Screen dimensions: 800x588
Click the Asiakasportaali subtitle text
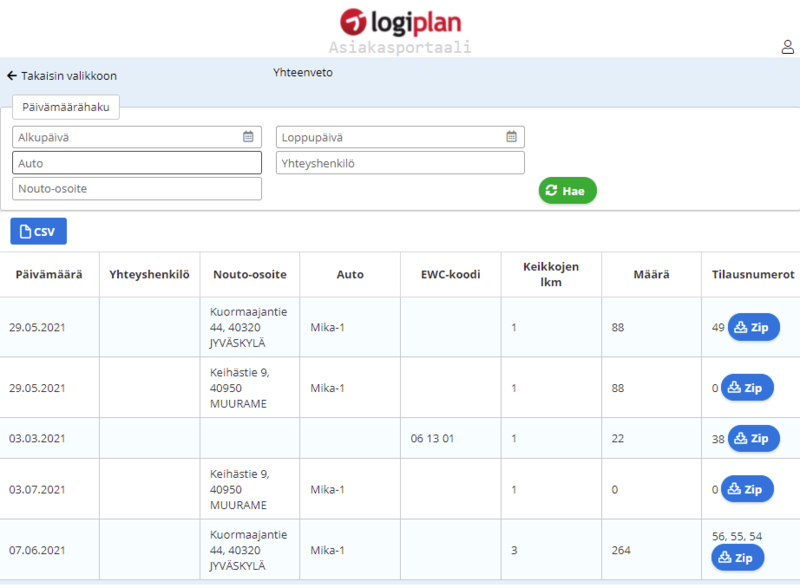[x=400, y=47]
